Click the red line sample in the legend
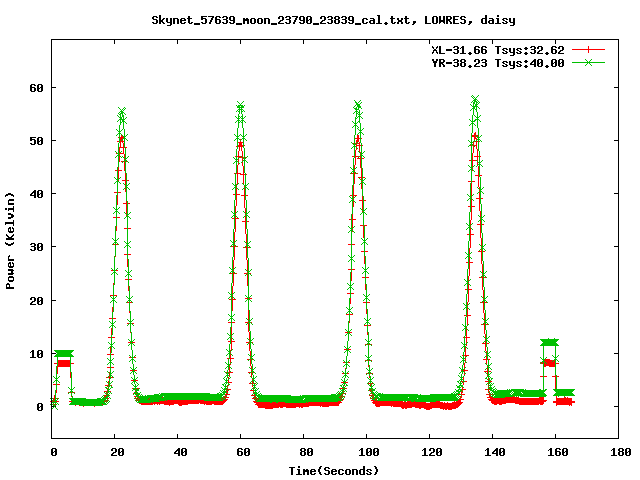The width and height of the screenshot is (640, 480). (x=588, y=50)
